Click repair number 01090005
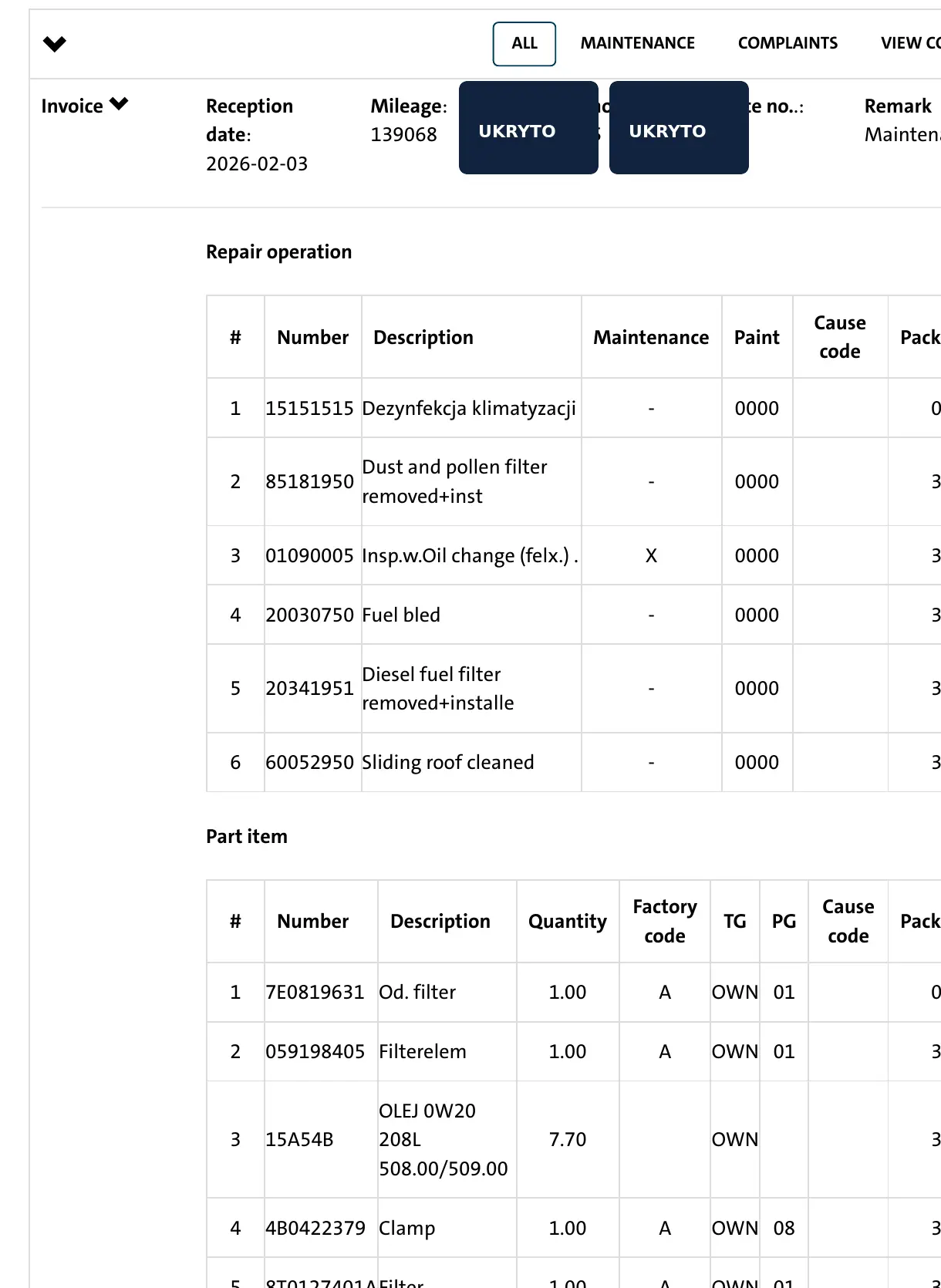The height and width of the screenshot is (1288, 941). (309, 555)
